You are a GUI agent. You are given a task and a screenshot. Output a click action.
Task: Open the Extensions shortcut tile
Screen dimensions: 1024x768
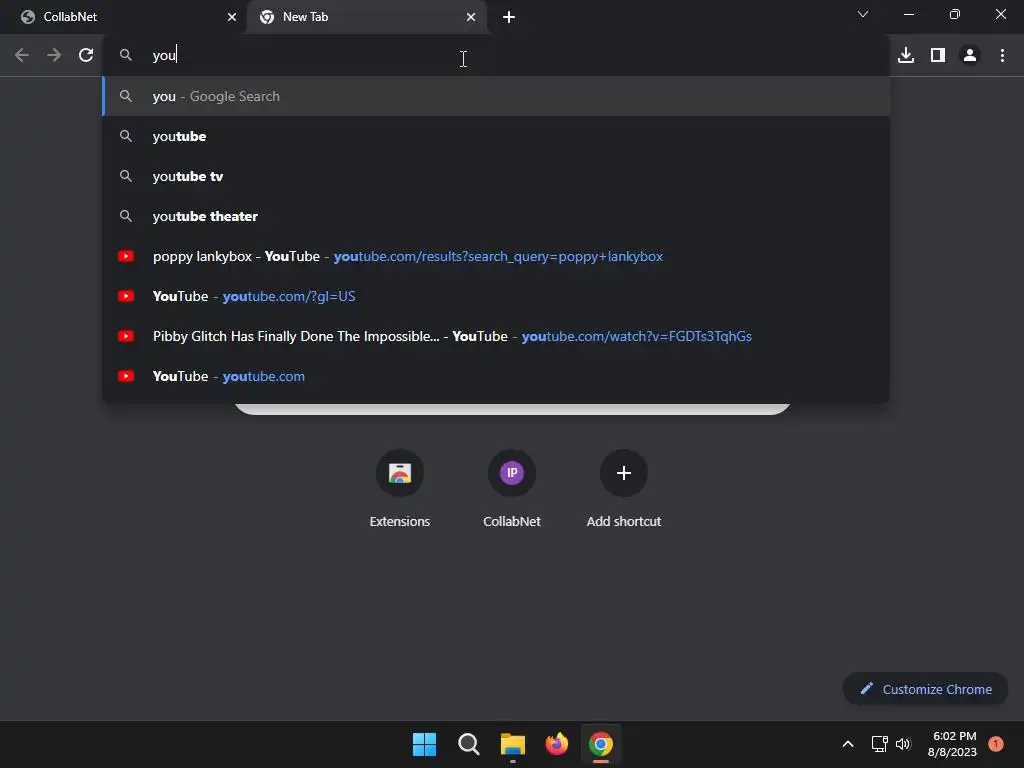click(x=400, y=488)
